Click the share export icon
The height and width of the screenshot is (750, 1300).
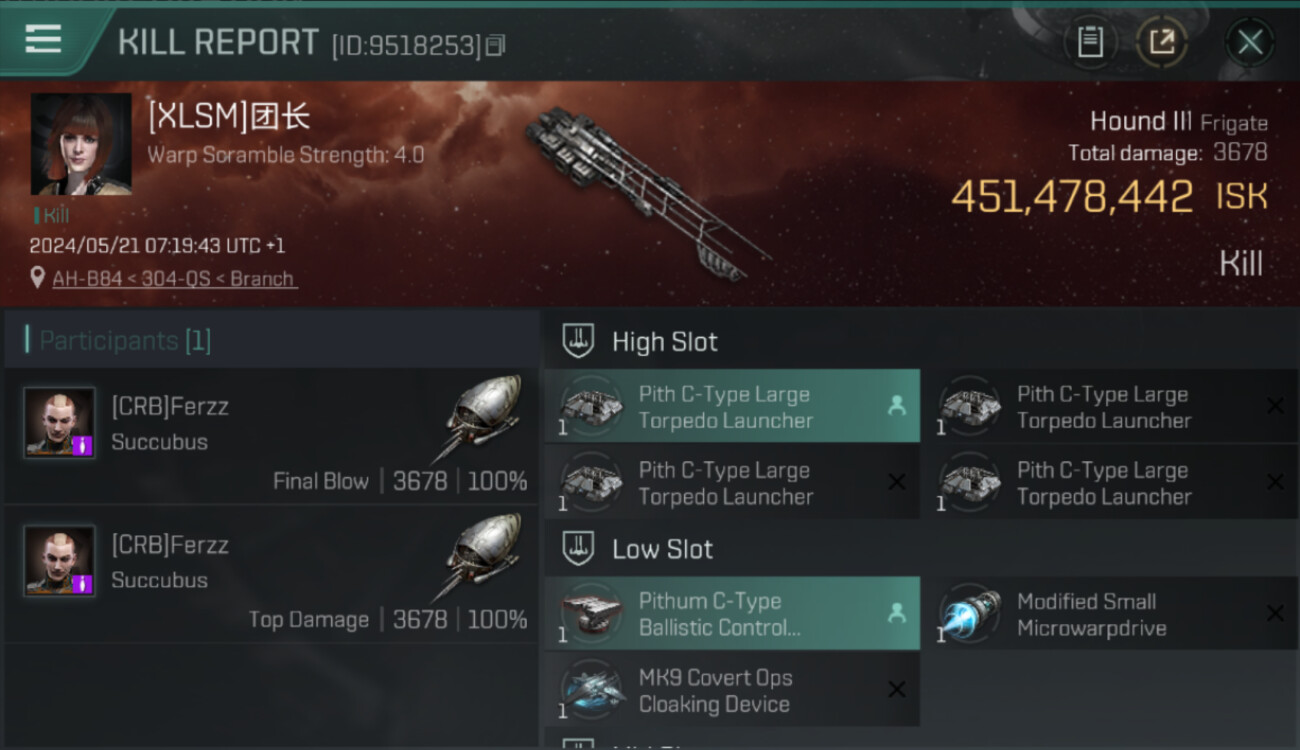tap(1161, 42)
